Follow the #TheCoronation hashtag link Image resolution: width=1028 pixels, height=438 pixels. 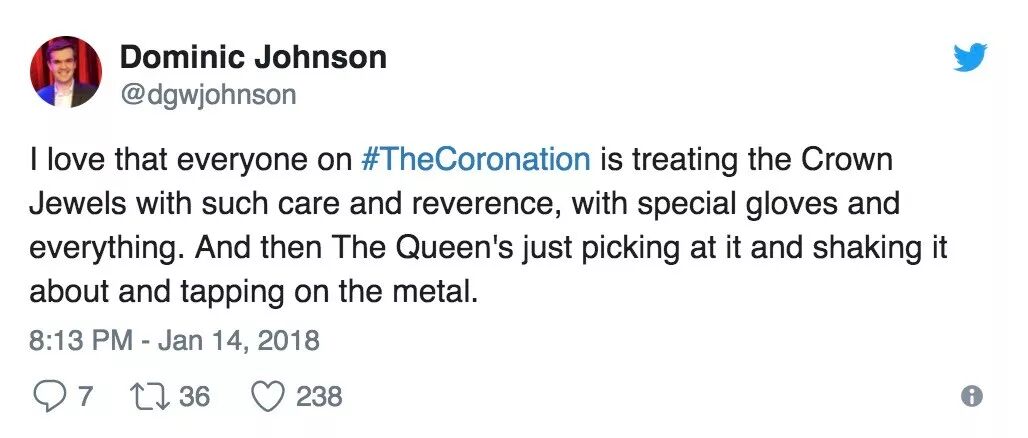click(476, 160)
